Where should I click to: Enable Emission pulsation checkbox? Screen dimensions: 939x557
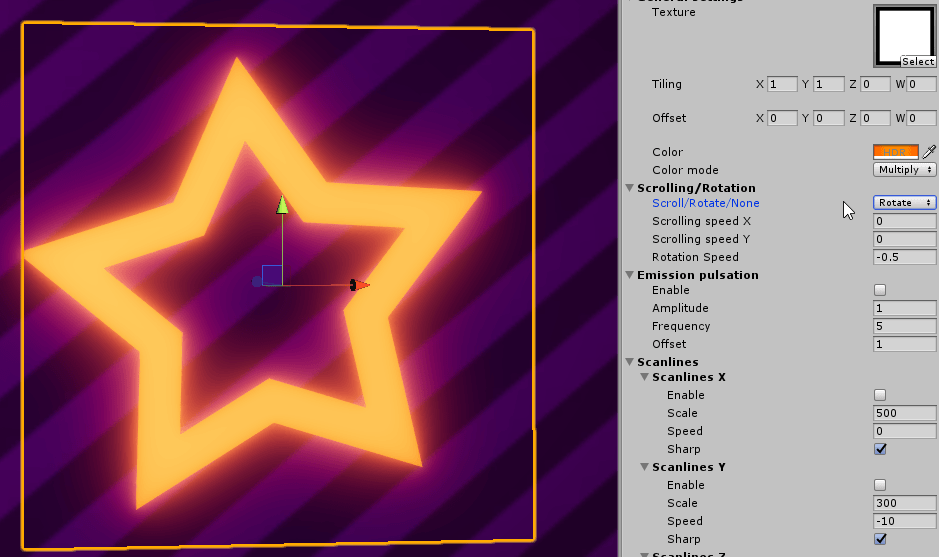click(x=880, y=290)
